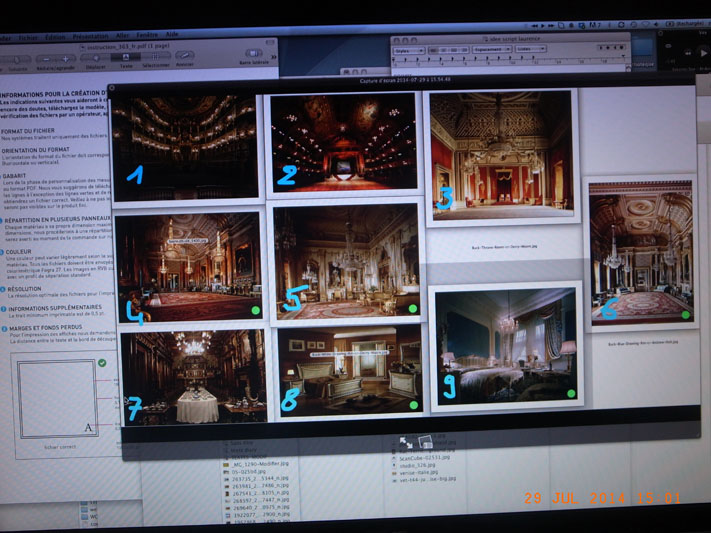Screen dimensions: 711x533
Task: Open the Styles dropdown in TextEdit window
Action: [409, 50]
